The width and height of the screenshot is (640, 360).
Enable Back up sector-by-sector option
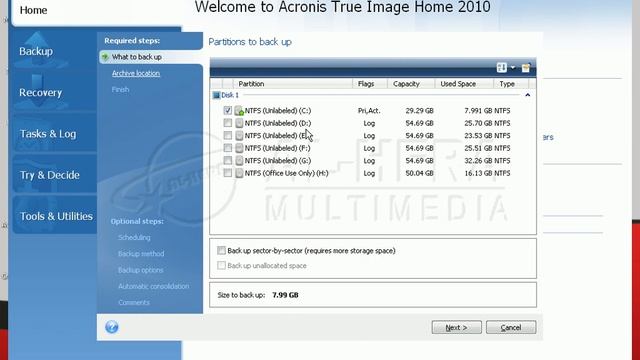point(221,250)
